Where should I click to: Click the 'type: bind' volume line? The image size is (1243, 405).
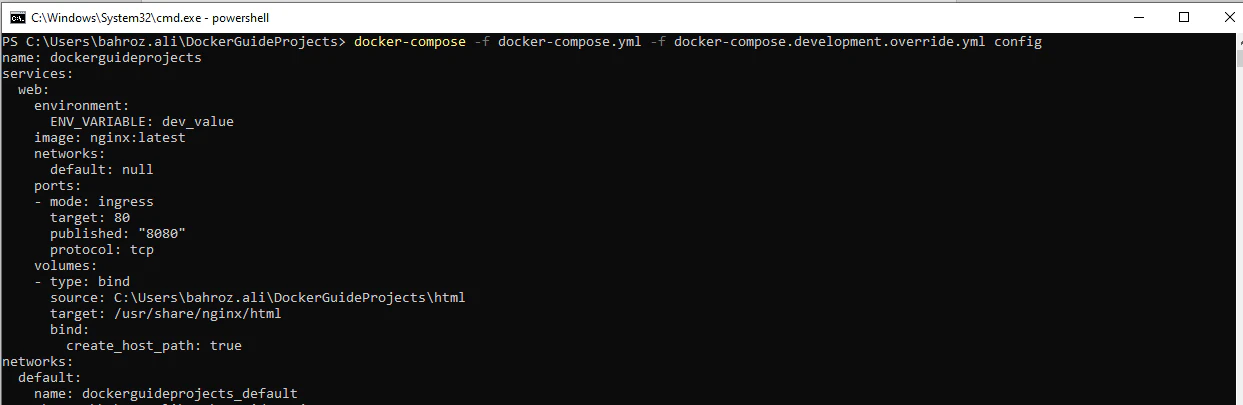pyautogui.click(x=89, y=282)
